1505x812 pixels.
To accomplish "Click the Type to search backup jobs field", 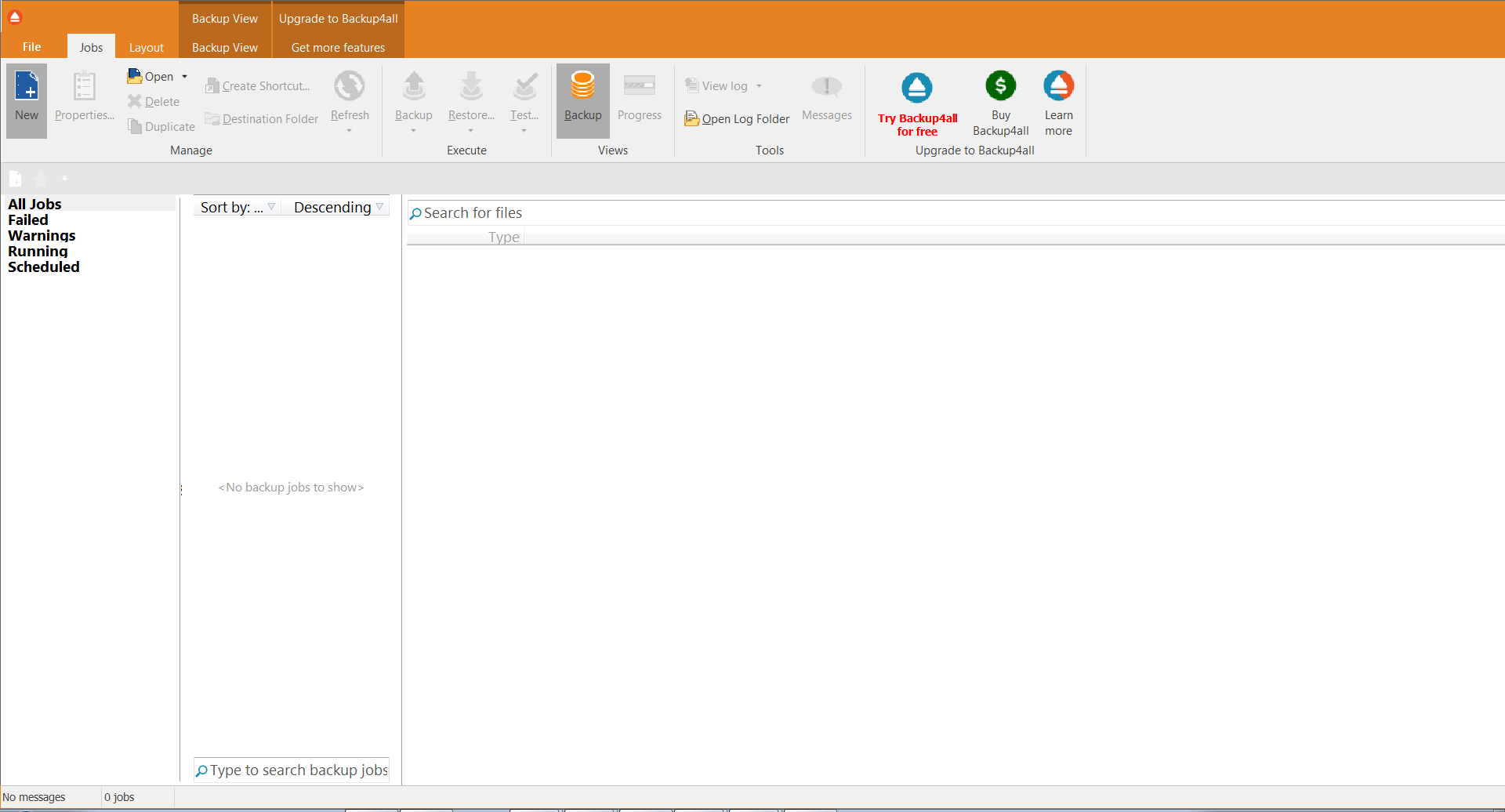I will pos(292,770).
